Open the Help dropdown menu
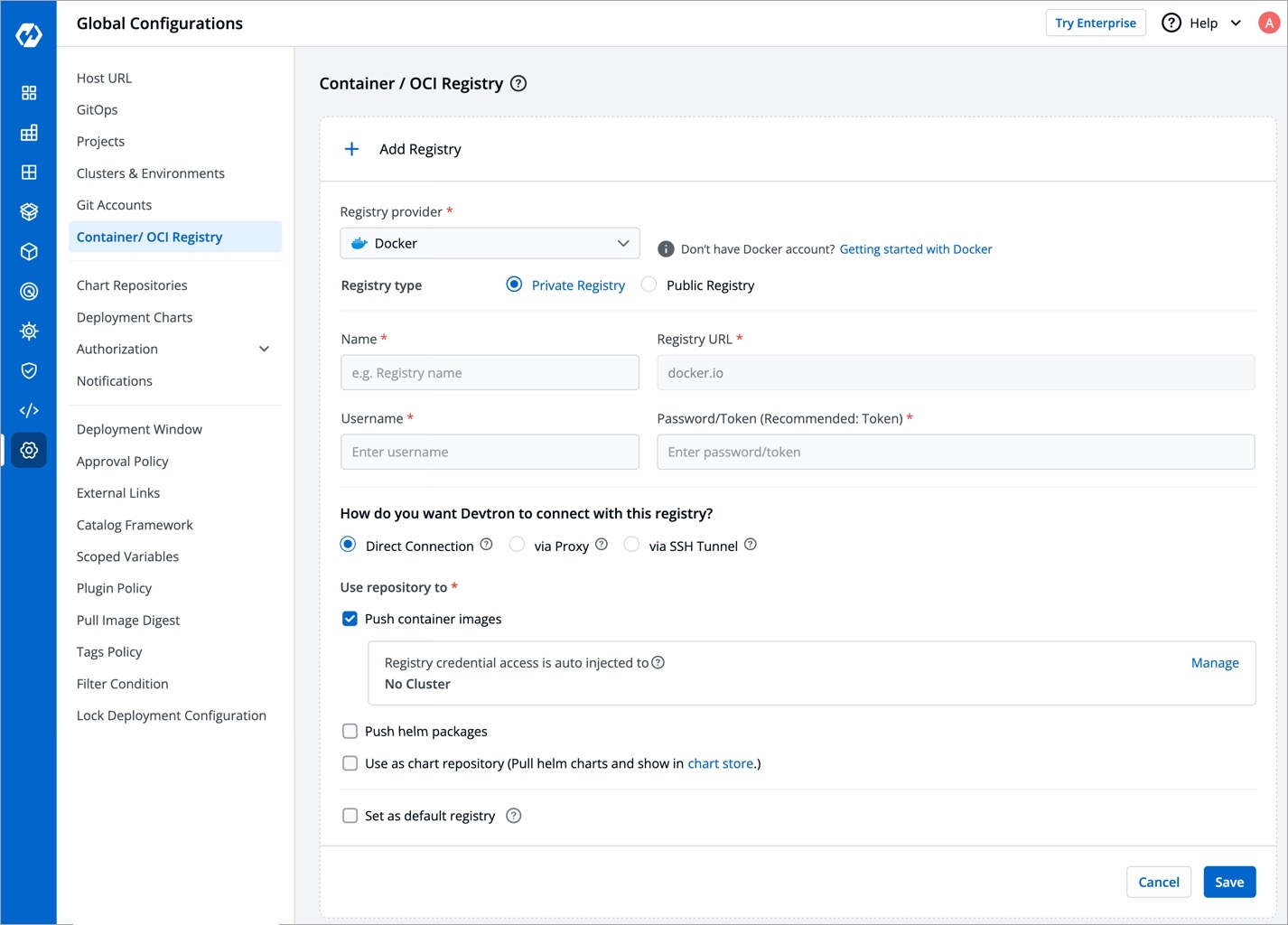 pos(1202,23)
